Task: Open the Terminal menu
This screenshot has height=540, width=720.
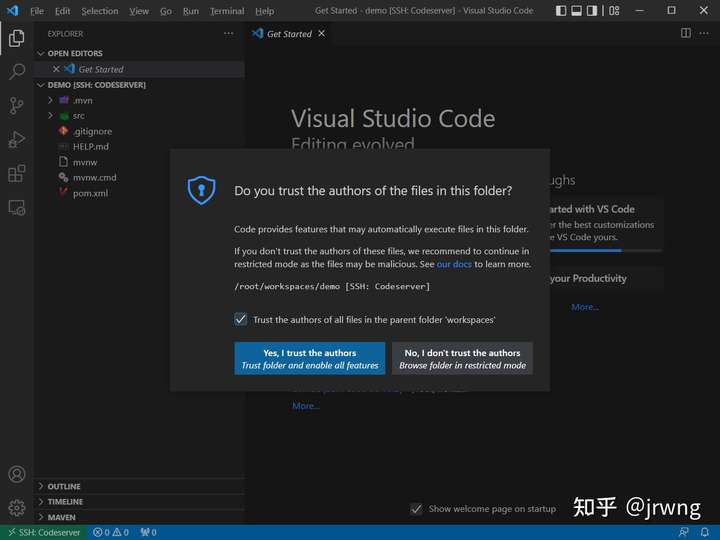Action: pos(227,11)
